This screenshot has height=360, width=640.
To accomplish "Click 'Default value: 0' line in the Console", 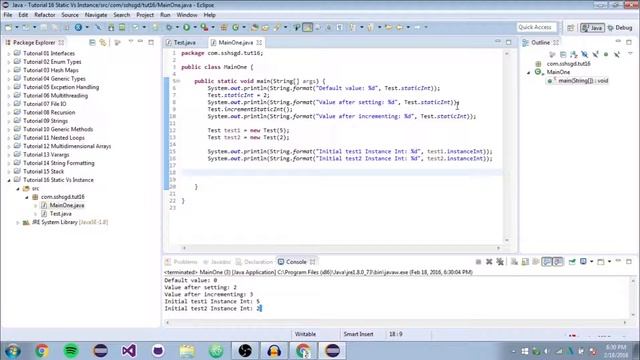I will pos(191,280).
